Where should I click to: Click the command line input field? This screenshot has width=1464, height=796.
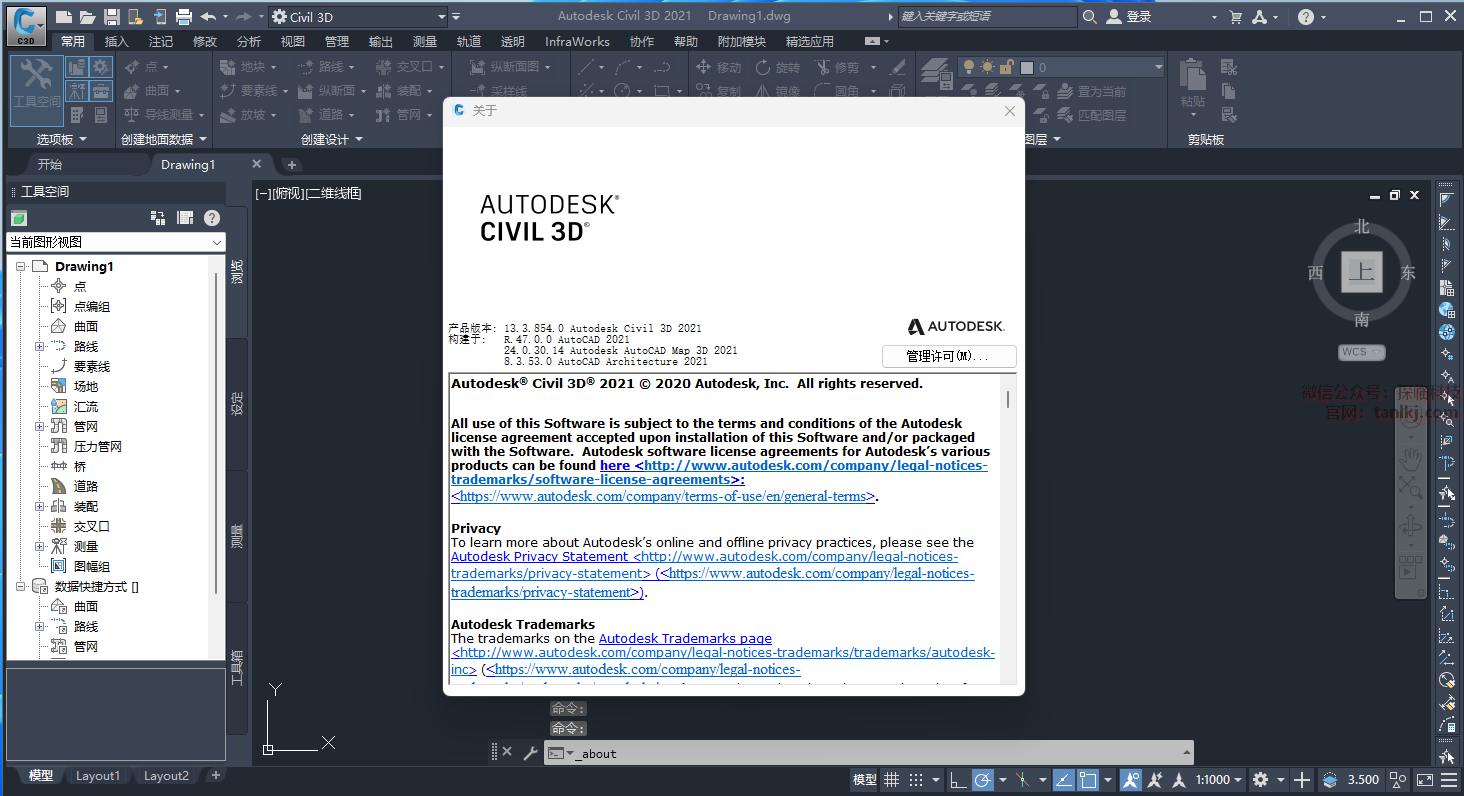(x=880, y=753)
